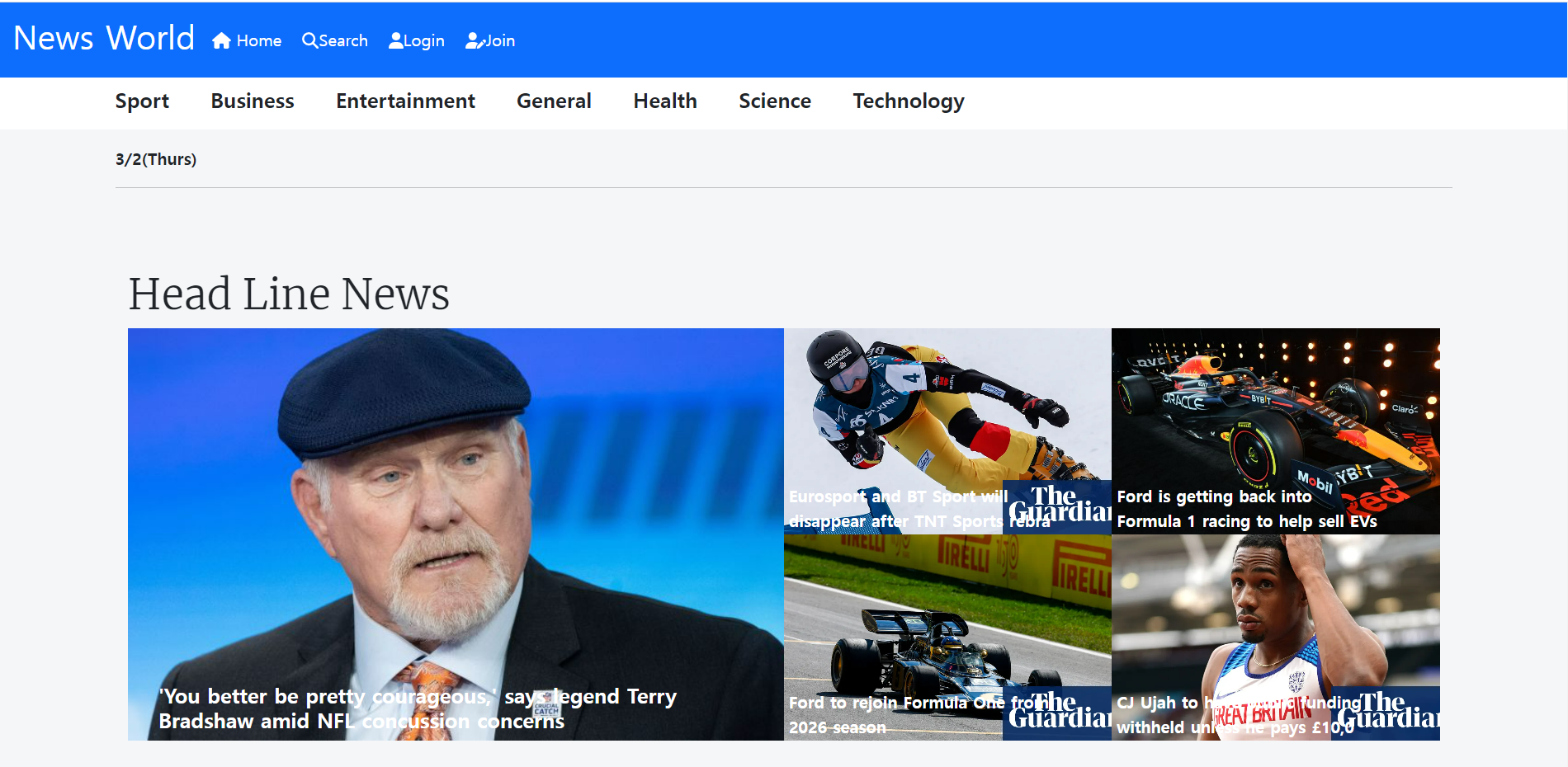Open the Join link text
Image resolution: width=1568 pixels, height=767 pixels.
tap(500, 40)
